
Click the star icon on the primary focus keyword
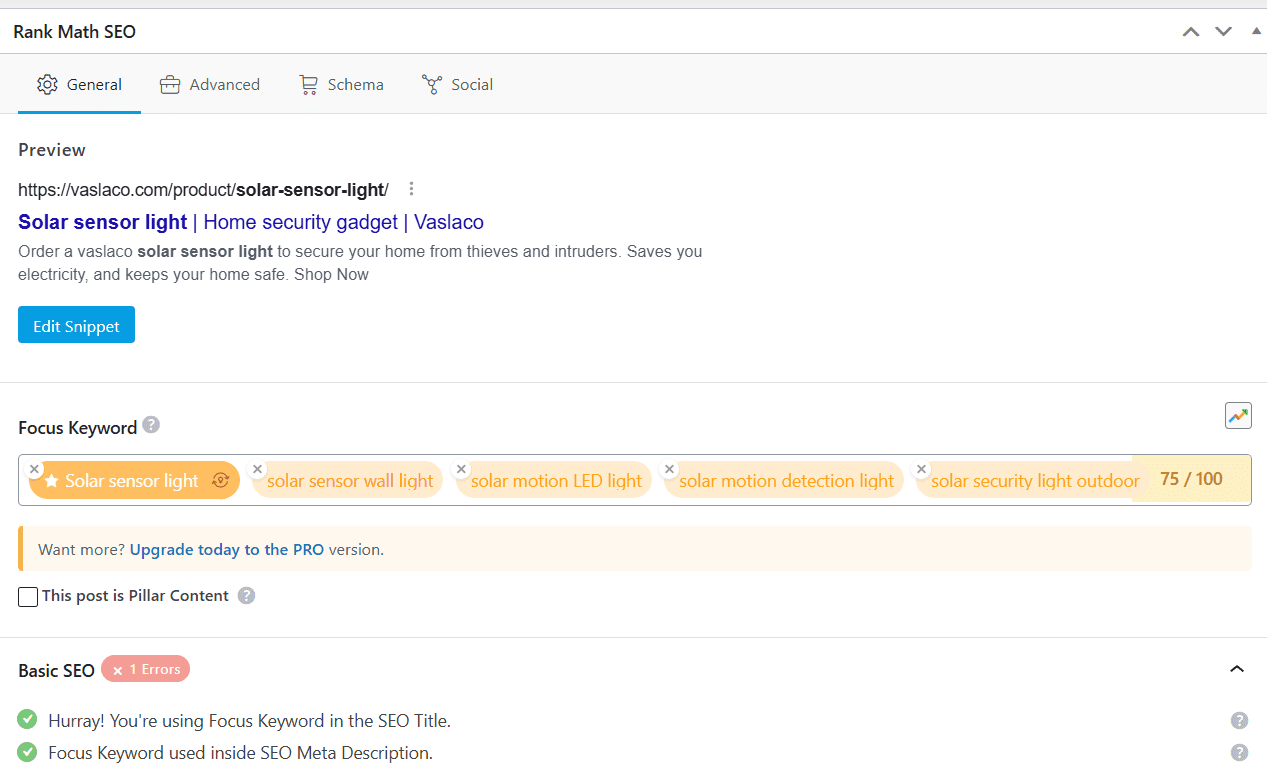pos(51,480)
